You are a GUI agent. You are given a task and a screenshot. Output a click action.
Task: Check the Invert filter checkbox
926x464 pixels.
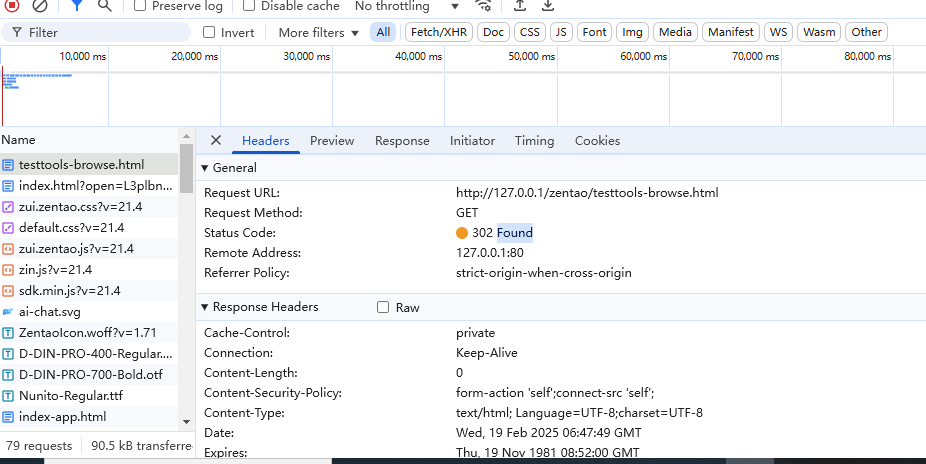209,32
